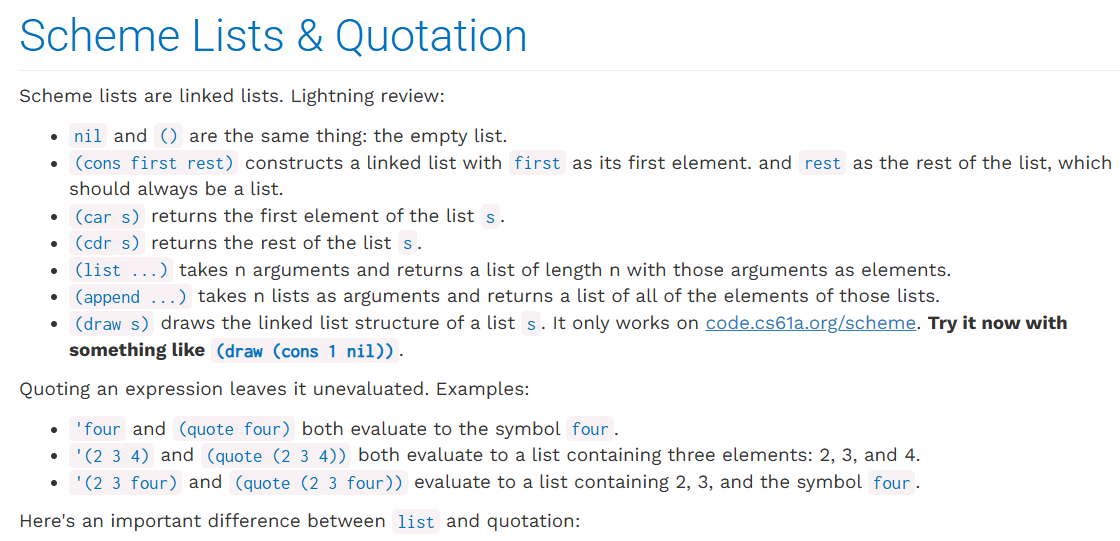Select the (append ...) code snippet
The image size is (1120, 541).
point(130,297)
